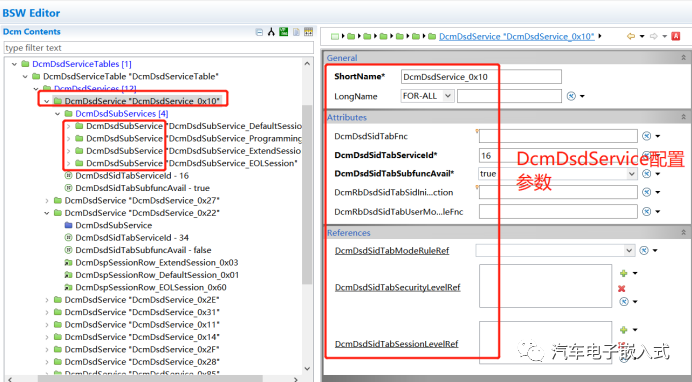The height and width of the screenshot is (382, 692).
Task: Open breadcrumb arrow after DcmDsdService_0x10 link
Action: pyautogui.click(x=600, y=36)
